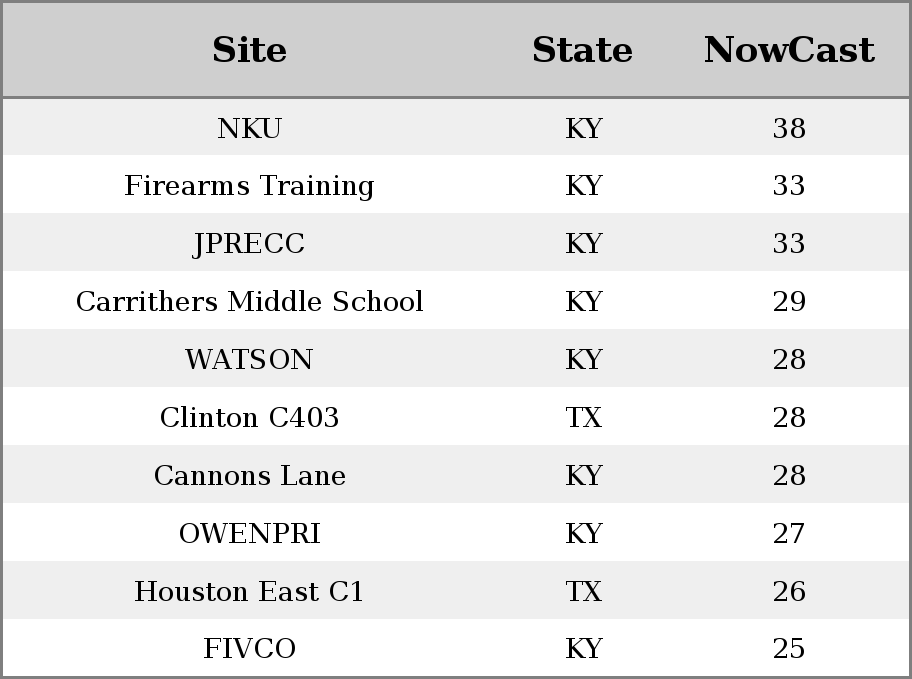Screen dimensions: 912x679
Task: Select the Firearms Training site name
Action: coord(249,186)
